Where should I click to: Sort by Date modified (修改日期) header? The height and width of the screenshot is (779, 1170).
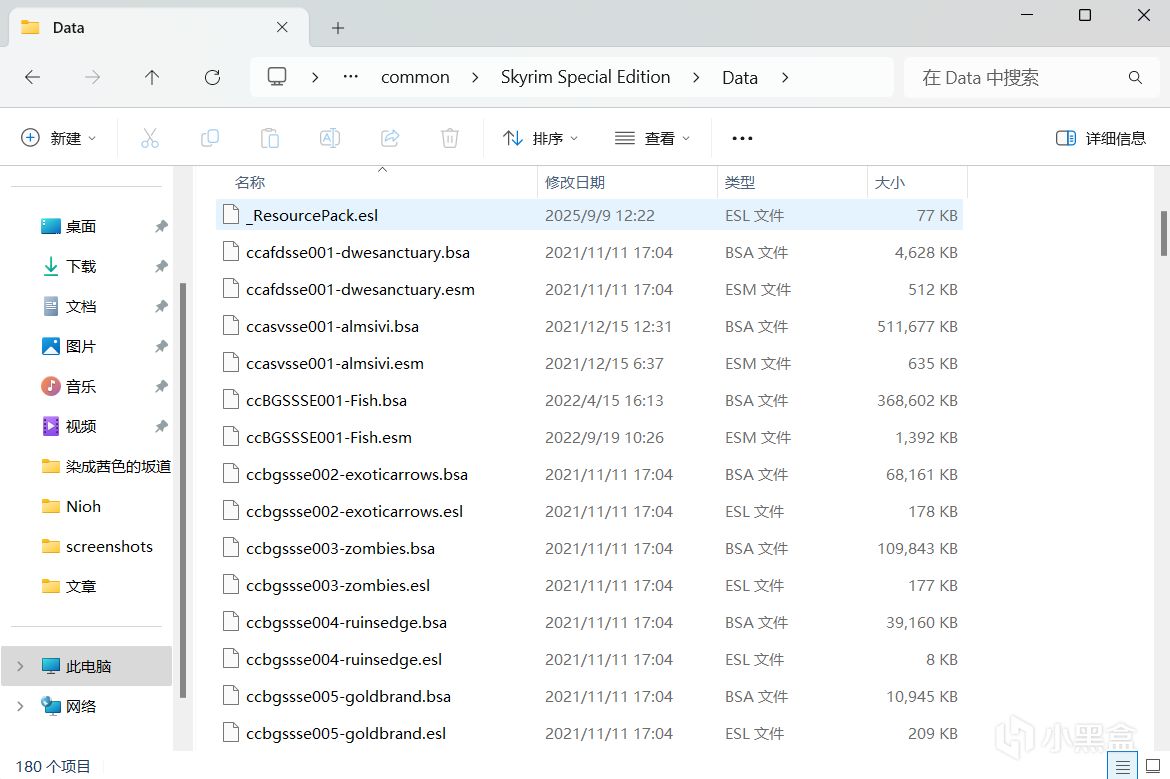627,182
